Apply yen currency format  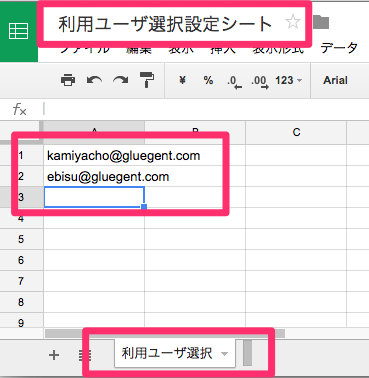(x=182, y=80)
